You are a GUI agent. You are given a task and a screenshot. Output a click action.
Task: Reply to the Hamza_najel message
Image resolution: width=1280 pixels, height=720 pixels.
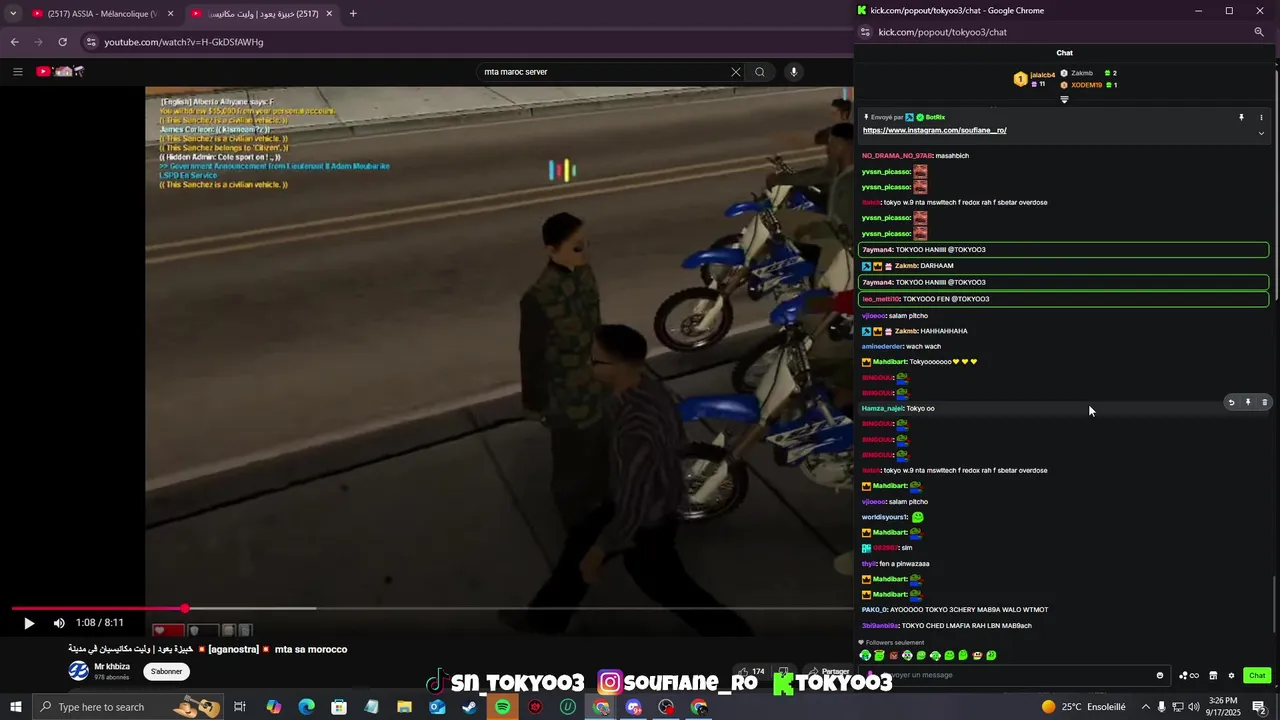pos(1231,402)
